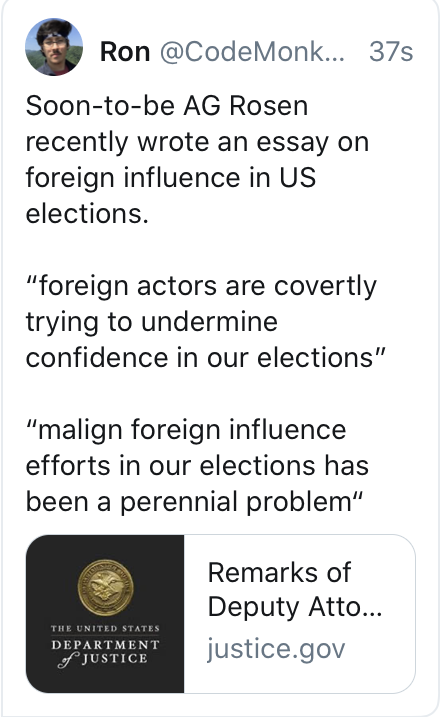443x717 pixels.
Task: Click the "confidence in our elections" line
Action: click(x=206, y=358)
